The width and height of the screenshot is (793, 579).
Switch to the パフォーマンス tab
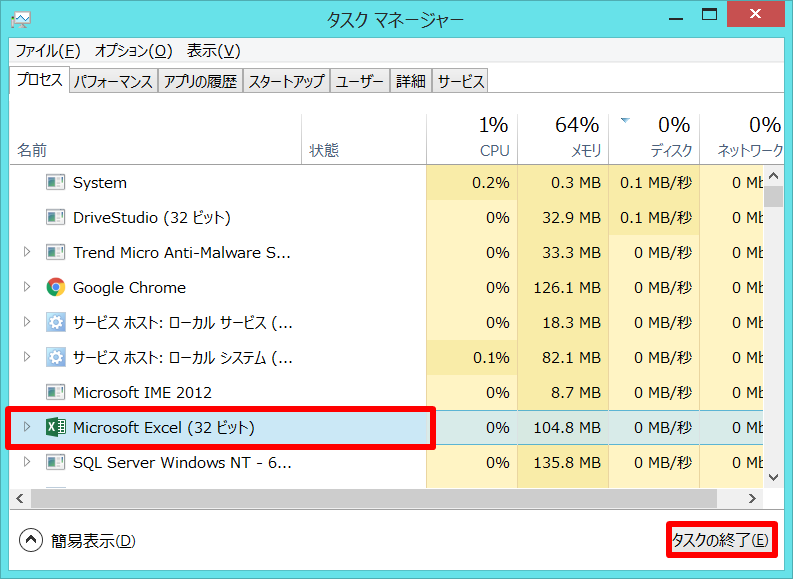[x=113, y=81]
